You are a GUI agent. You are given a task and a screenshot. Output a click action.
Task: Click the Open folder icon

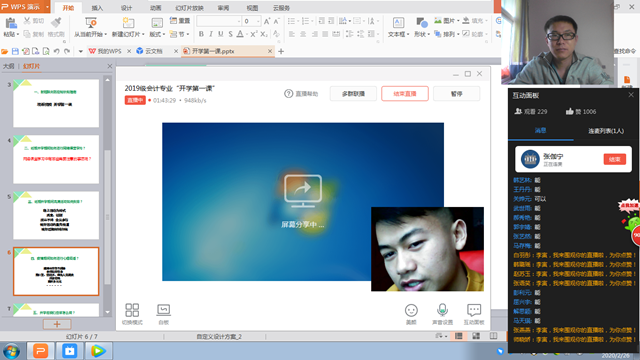[x=5, y=51]
